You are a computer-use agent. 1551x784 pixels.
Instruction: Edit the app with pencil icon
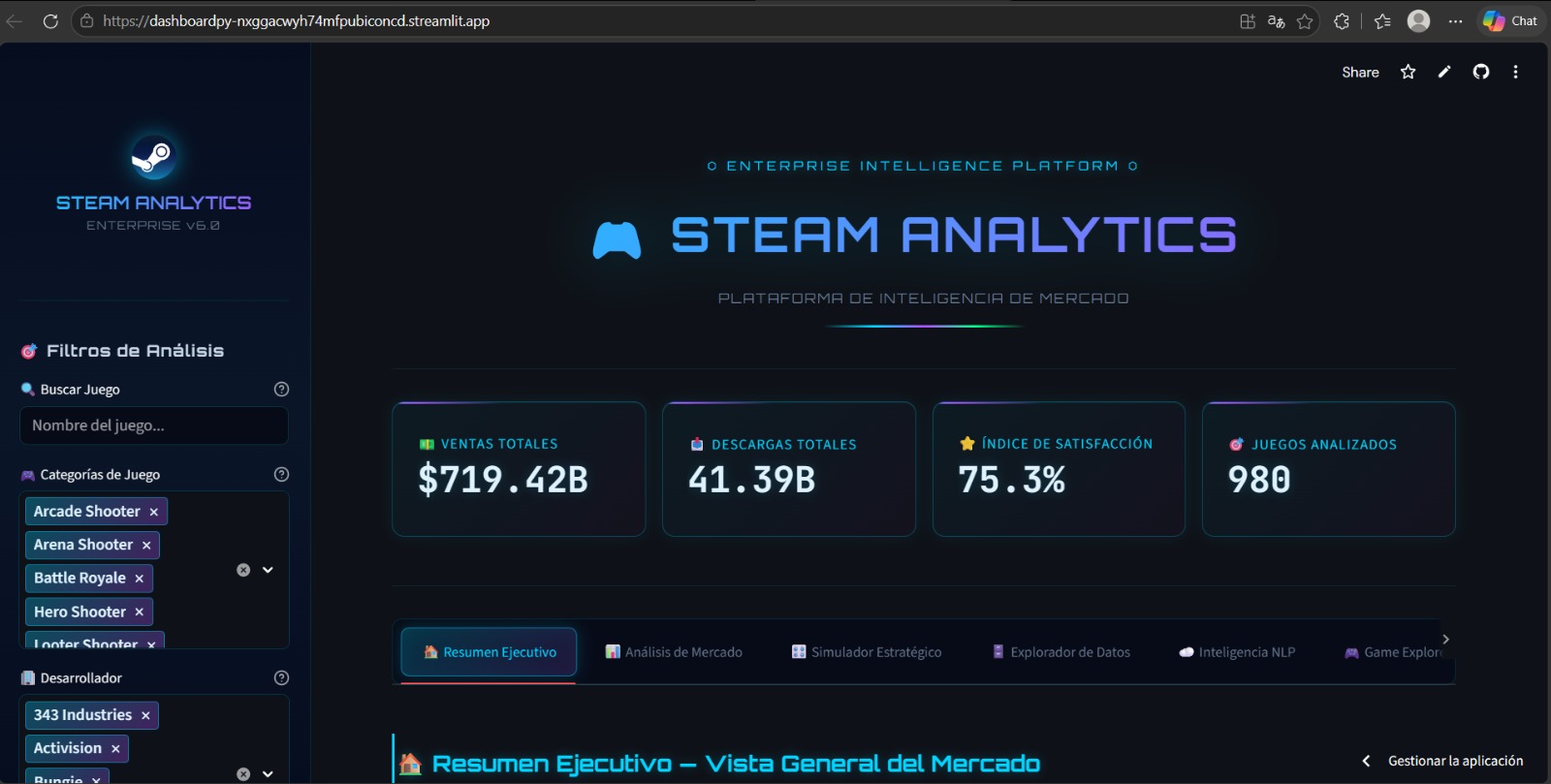(x=1444, y=72)
